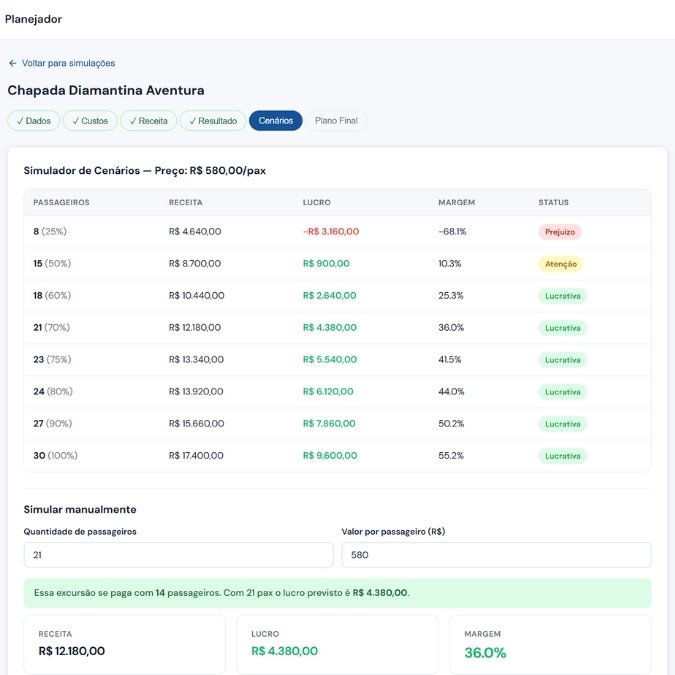Screen dimensions: 675x675
Task: Click revenue value R$ 13.920,00
Action: tap(196, 391)
